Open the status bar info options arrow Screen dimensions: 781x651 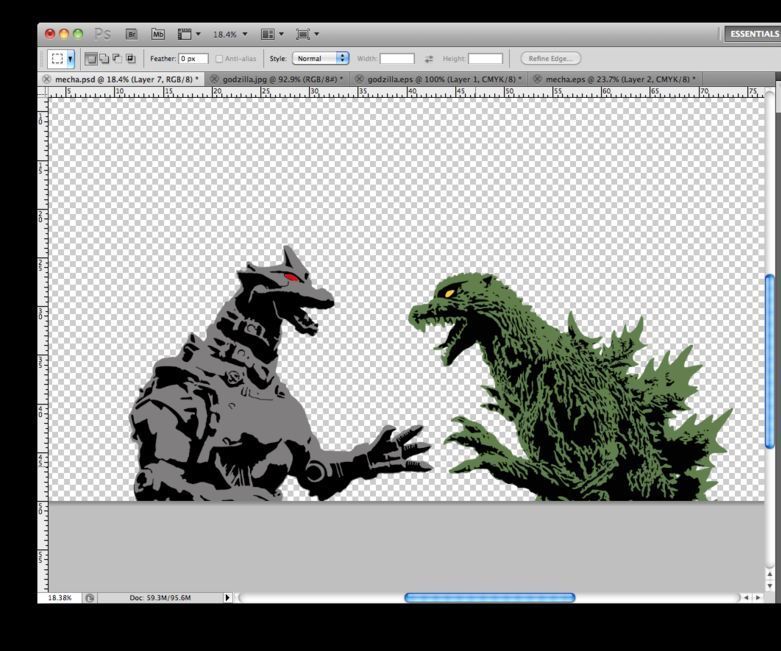pos(227,597)
